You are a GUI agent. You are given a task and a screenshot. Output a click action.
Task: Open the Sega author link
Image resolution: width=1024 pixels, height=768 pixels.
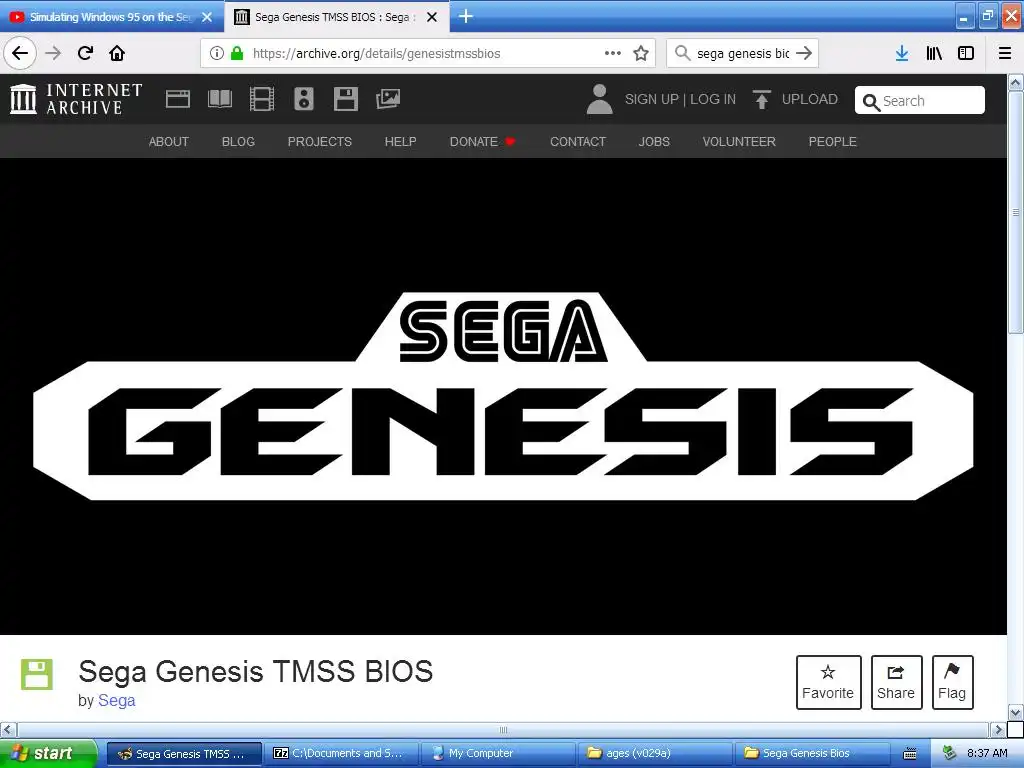pyautogui.click(x=116, y=701)
